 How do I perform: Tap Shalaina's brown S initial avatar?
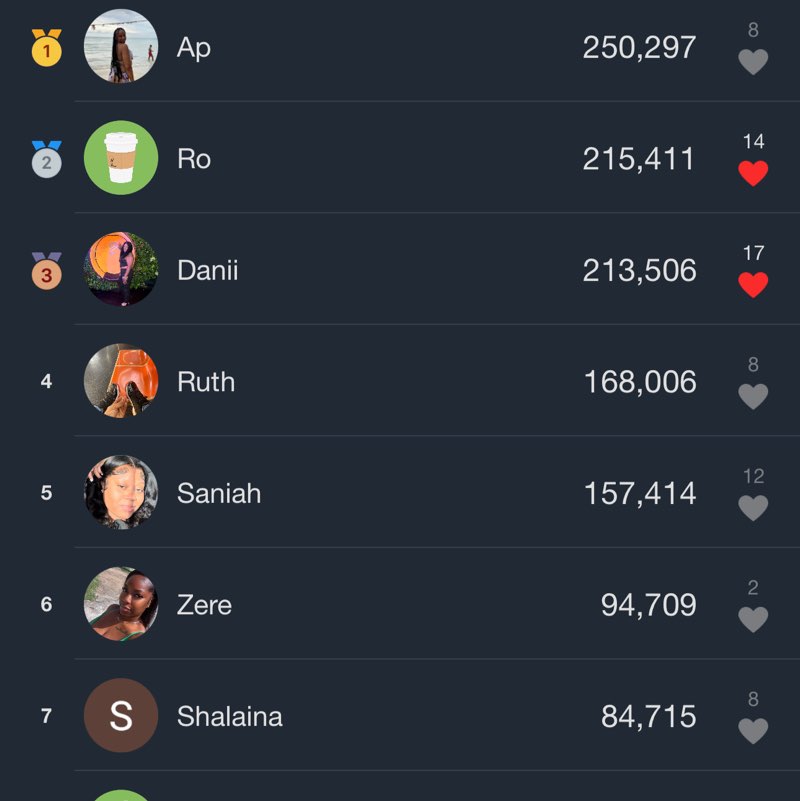click(x=121, y=716)
